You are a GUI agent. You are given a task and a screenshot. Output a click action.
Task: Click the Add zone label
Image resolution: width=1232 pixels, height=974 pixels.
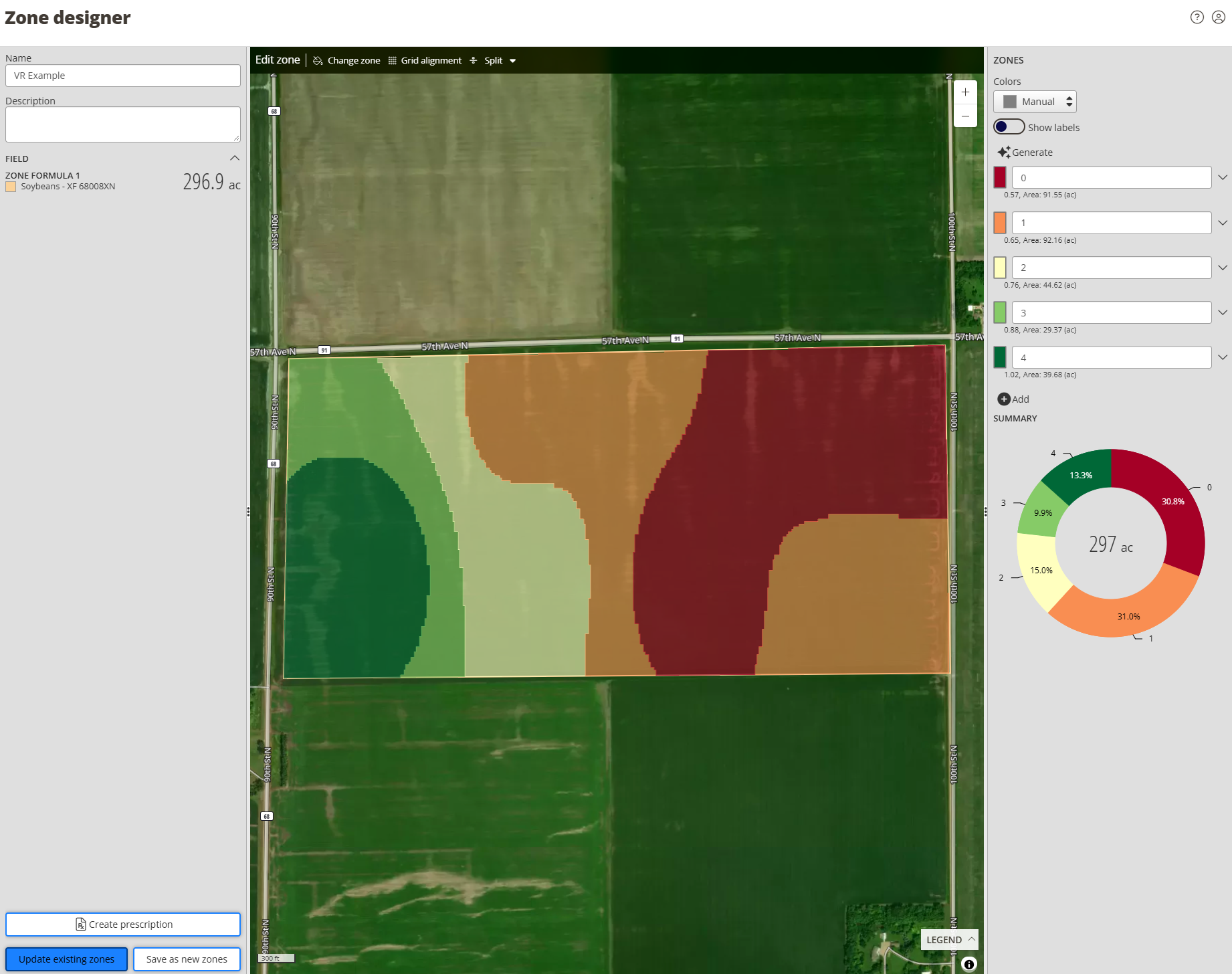point(1021,399)
